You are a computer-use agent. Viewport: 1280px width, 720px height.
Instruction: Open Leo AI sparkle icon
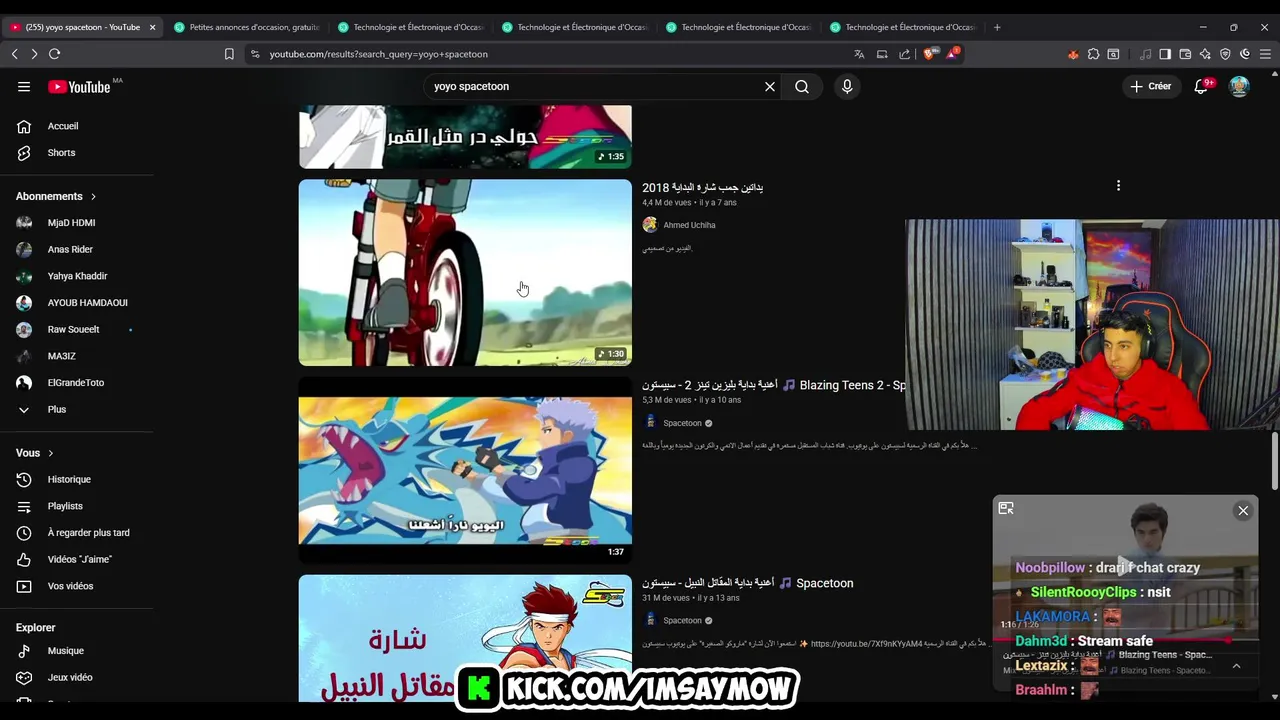tap(1205, 54)
